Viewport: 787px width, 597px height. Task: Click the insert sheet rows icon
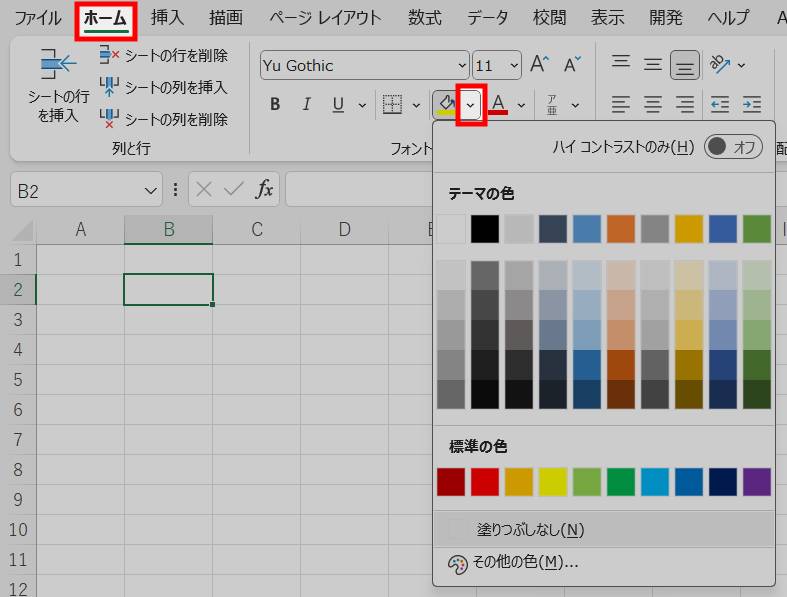pos(57,63)
